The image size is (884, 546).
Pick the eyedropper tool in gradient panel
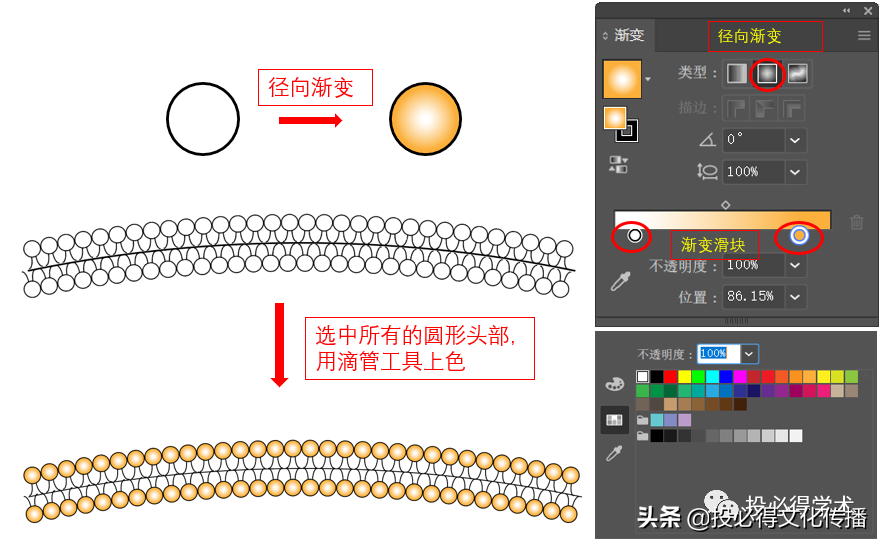(x=621, y=281)
